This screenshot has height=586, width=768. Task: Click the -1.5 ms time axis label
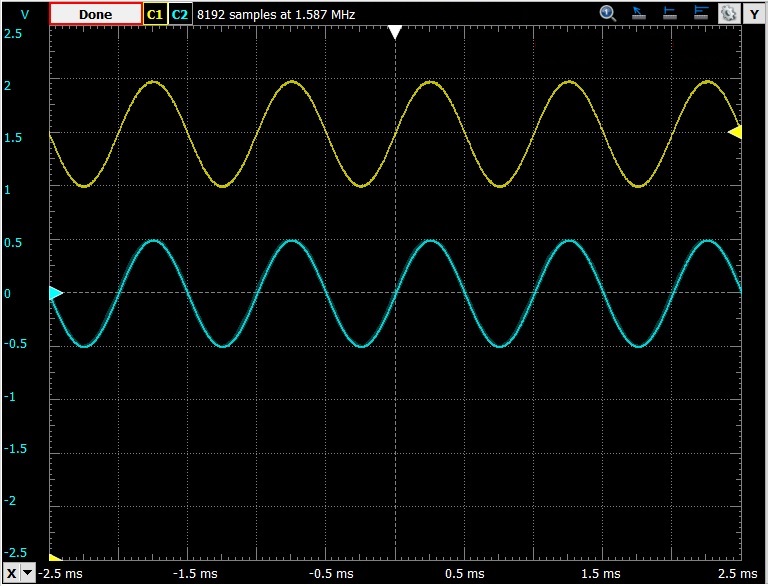(195, 573)
